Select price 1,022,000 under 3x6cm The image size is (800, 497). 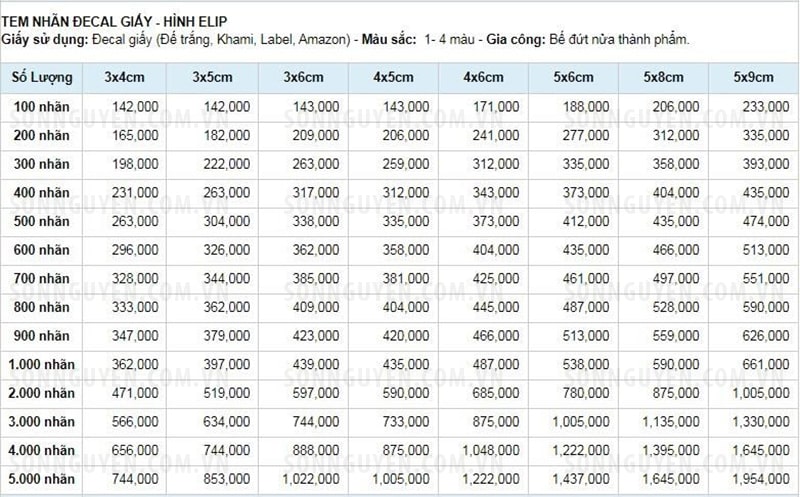(x=311, y=479)
